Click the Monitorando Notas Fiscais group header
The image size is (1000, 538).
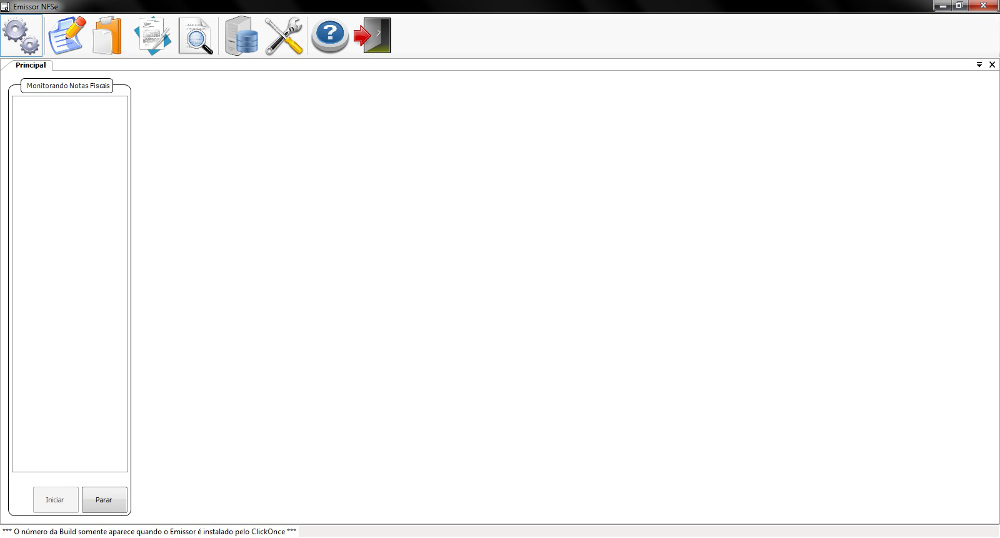pyautogui.click(x=69, y=87)
